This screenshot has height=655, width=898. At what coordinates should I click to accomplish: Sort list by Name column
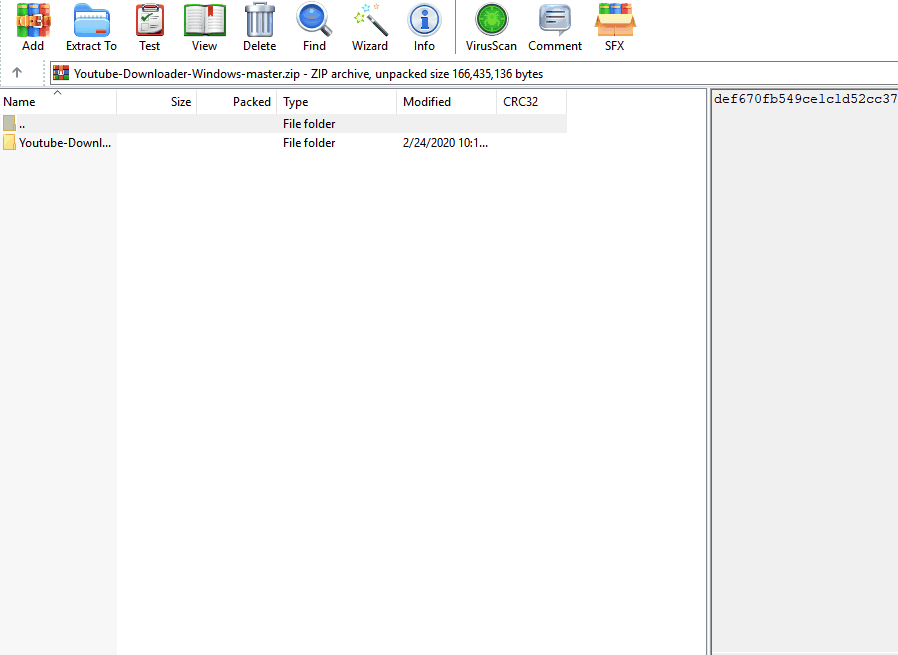coord(58,102)
